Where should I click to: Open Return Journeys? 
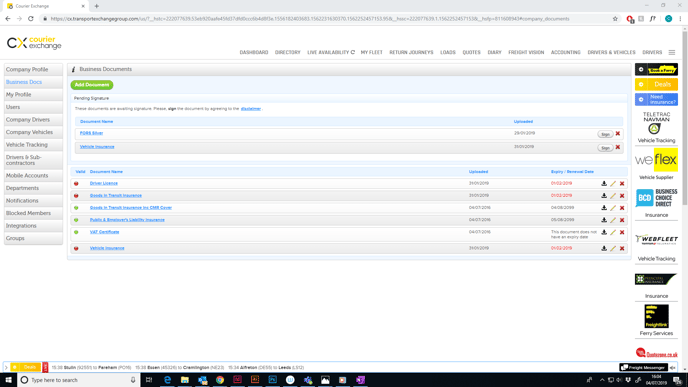click(411, 52)
